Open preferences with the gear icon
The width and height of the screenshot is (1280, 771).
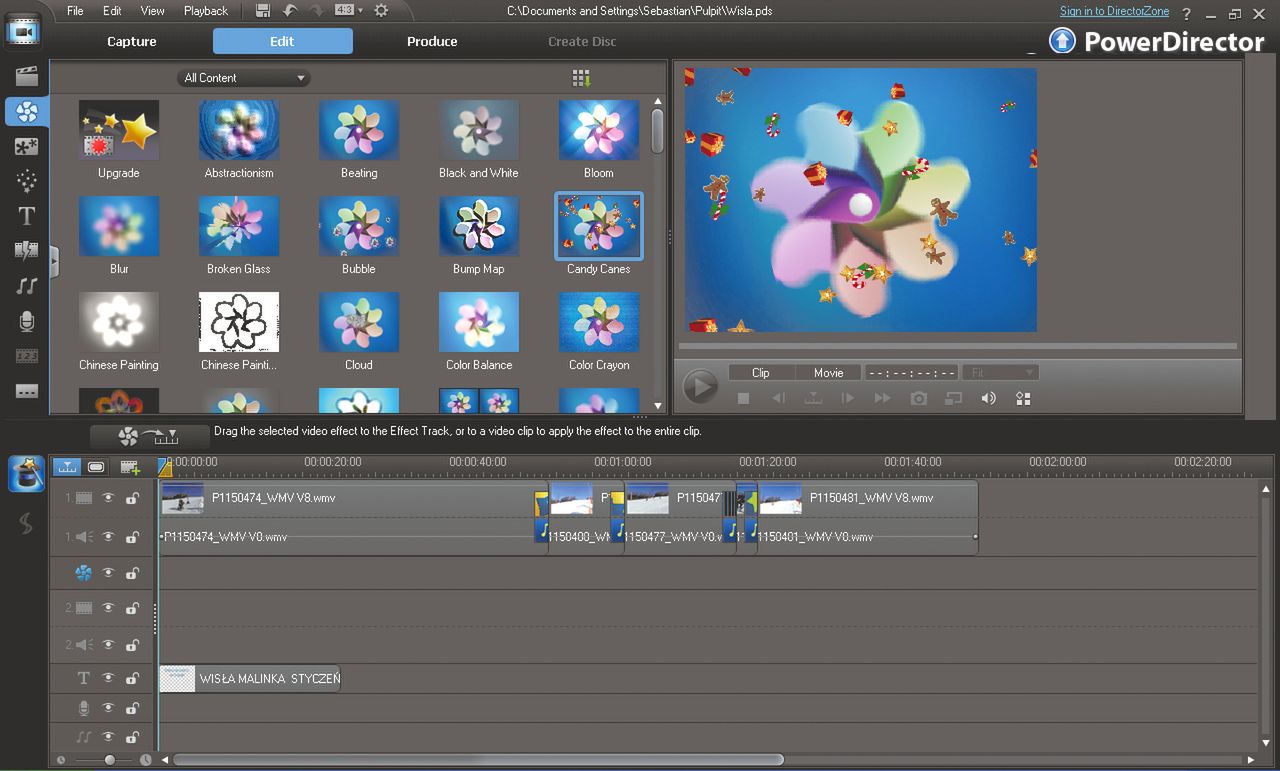click(381, 11)
